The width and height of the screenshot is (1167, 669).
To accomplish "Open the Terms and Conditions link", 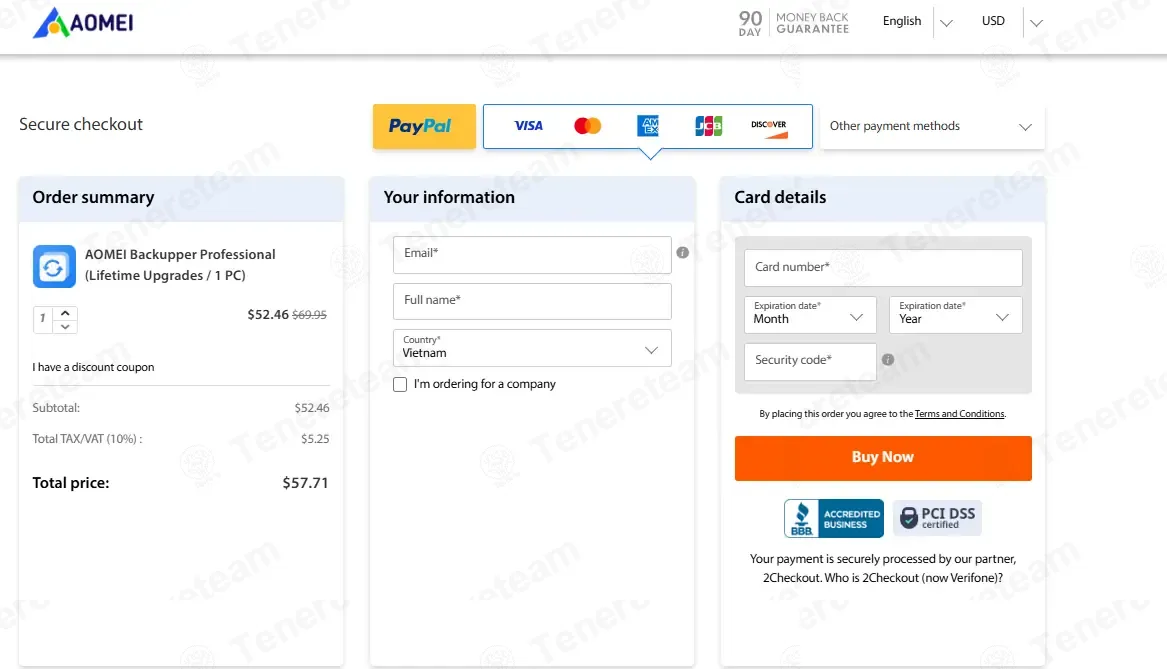I will (x=959, y=414).
